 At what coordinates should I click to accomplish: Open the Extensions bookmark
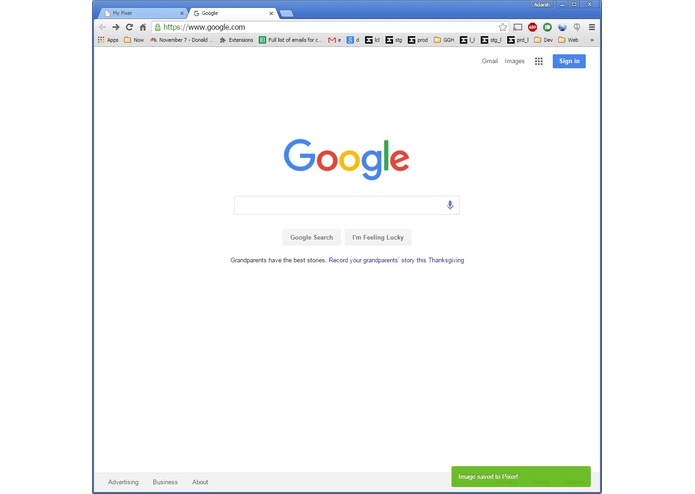click(x=236, y=40)
